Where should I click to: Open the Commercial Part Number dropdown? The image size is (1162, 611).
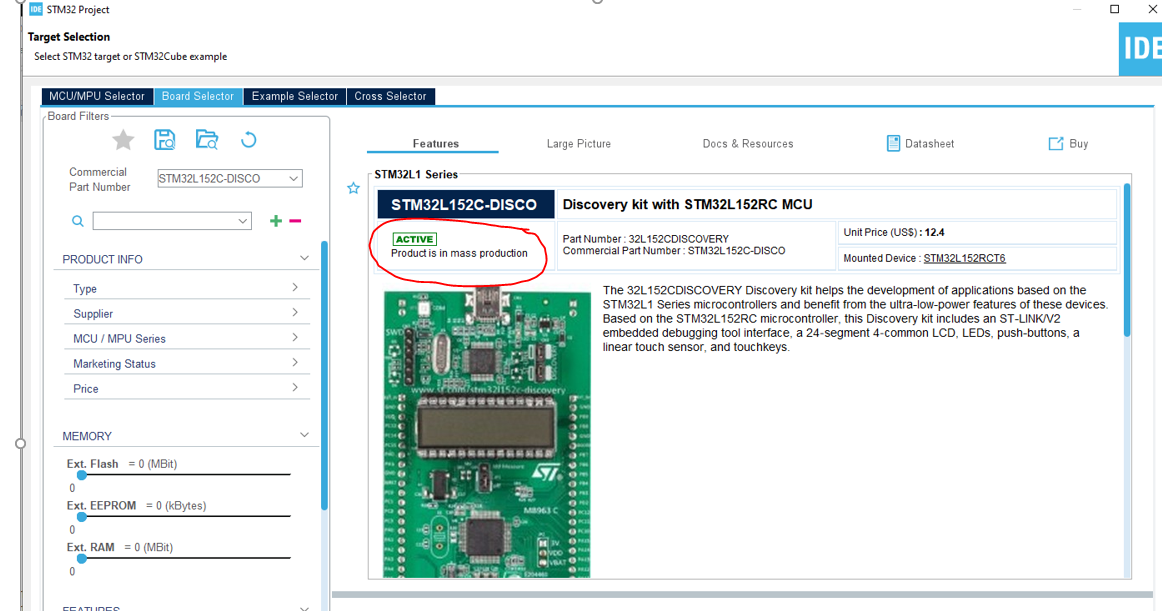click(x=293, y=178)
